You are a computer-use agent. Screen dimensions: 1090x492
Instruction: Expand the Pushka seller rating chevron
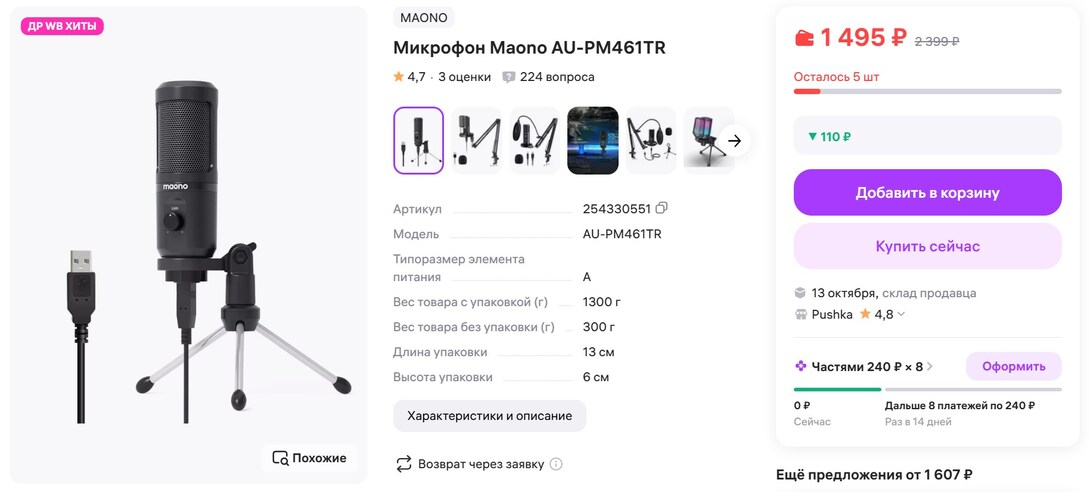tap(901, 314)
